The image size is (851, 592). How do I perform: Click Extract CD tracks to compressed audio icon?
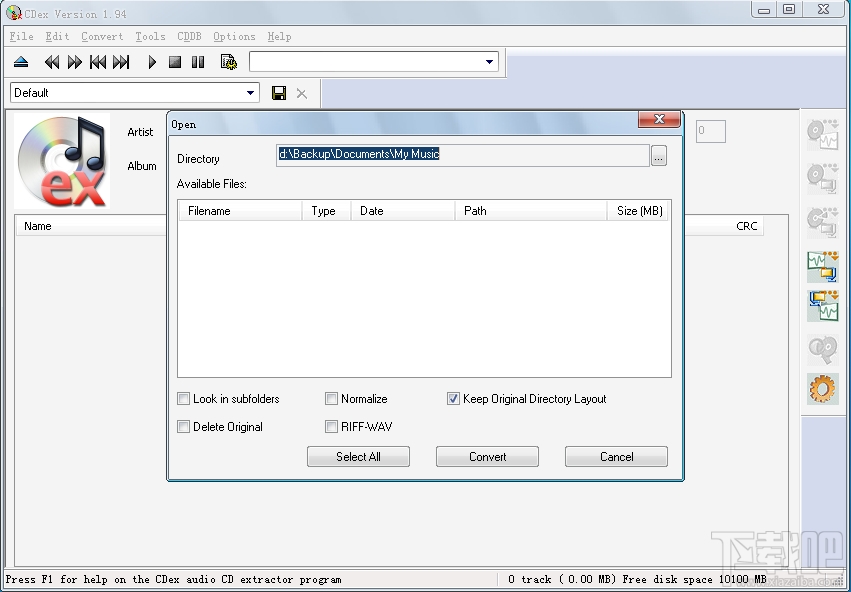click(823, 179)
